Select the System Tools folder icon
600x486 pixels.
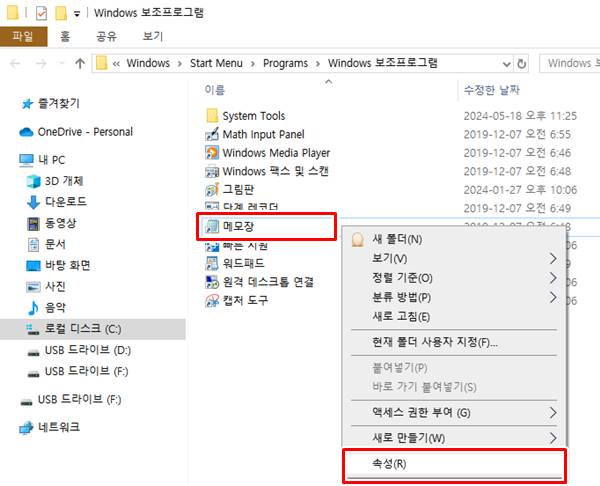[x=212, y=116]
